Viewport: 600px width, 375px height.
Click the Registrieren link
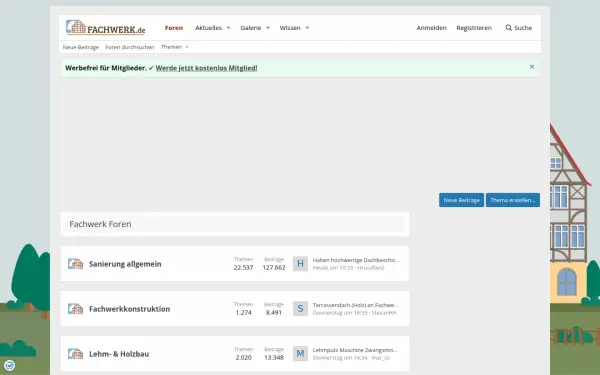point(474,28)
